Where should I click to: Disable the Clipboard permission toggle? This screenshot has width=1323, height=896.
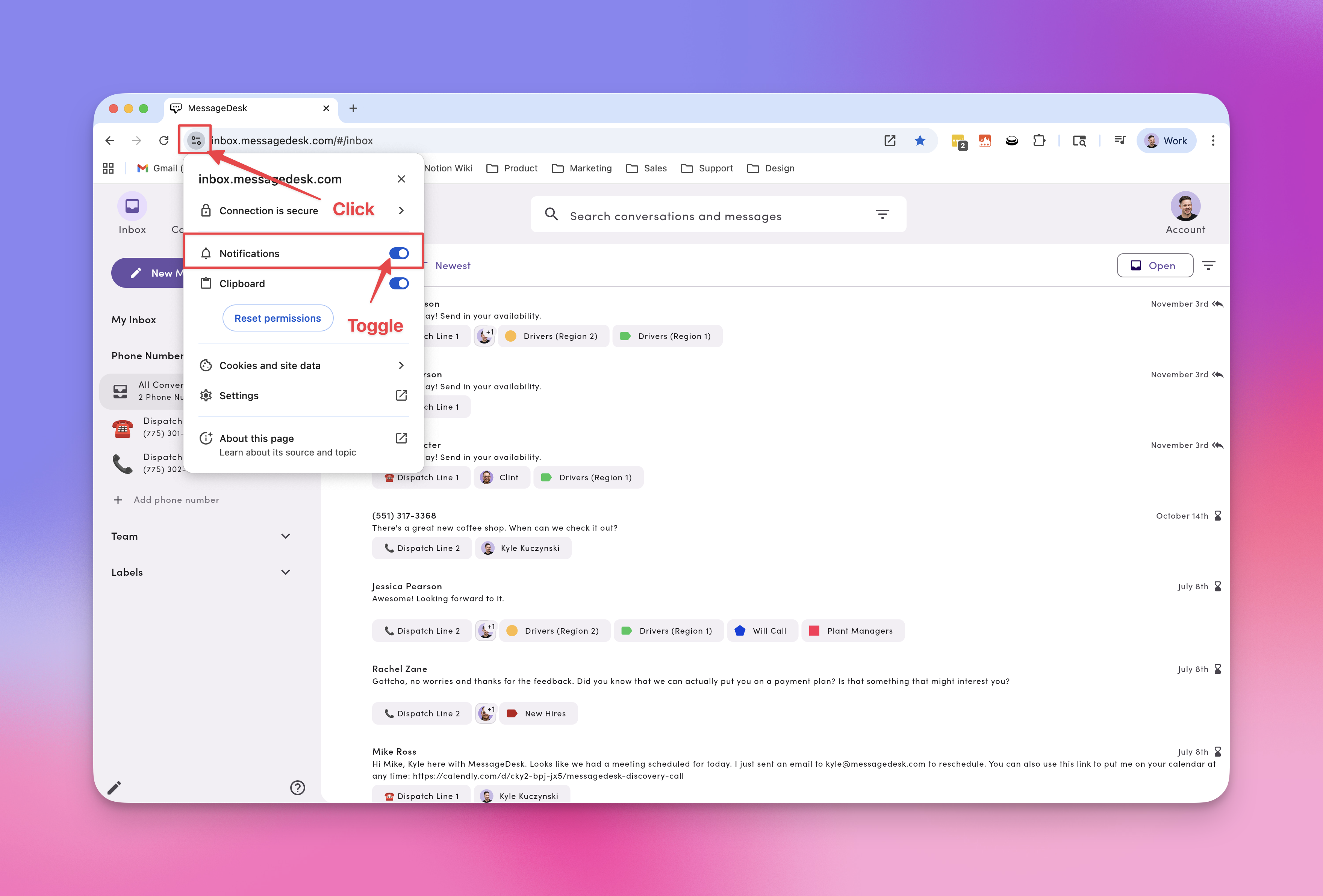(x=398, y=283)
